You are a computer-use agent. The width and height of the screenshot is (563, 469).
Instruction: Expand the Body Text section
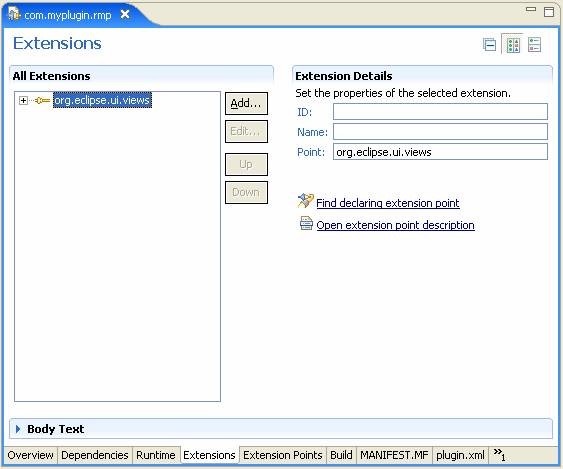(18, 429)
